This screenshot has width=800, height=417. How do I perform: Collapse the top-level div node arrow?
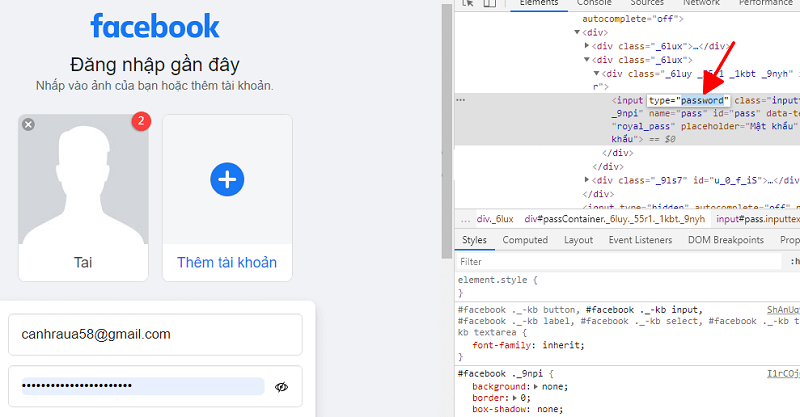pyautogui.click(x=577, y=32)
